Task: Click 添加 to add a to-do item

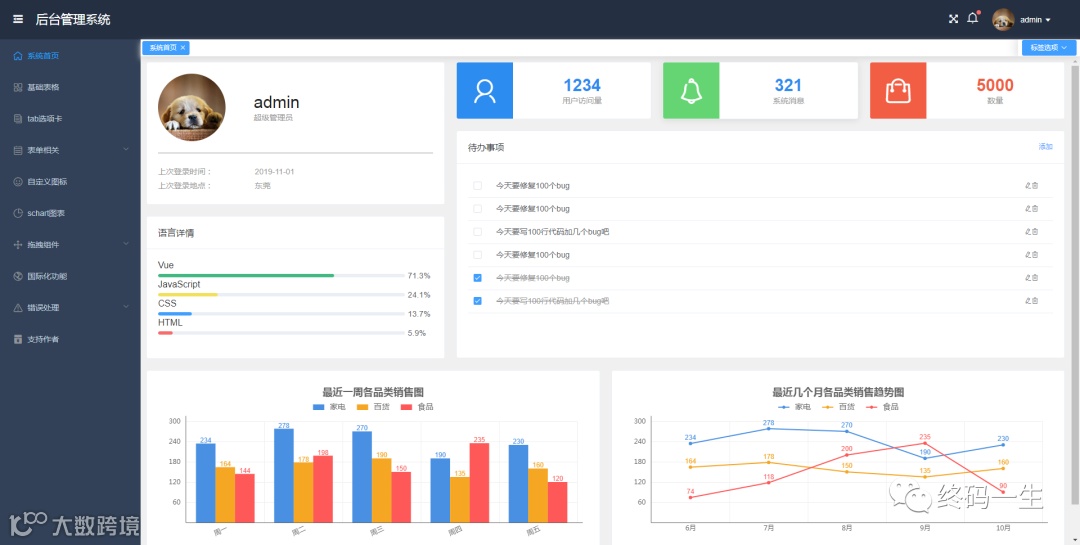Action: pos(1046,147)
